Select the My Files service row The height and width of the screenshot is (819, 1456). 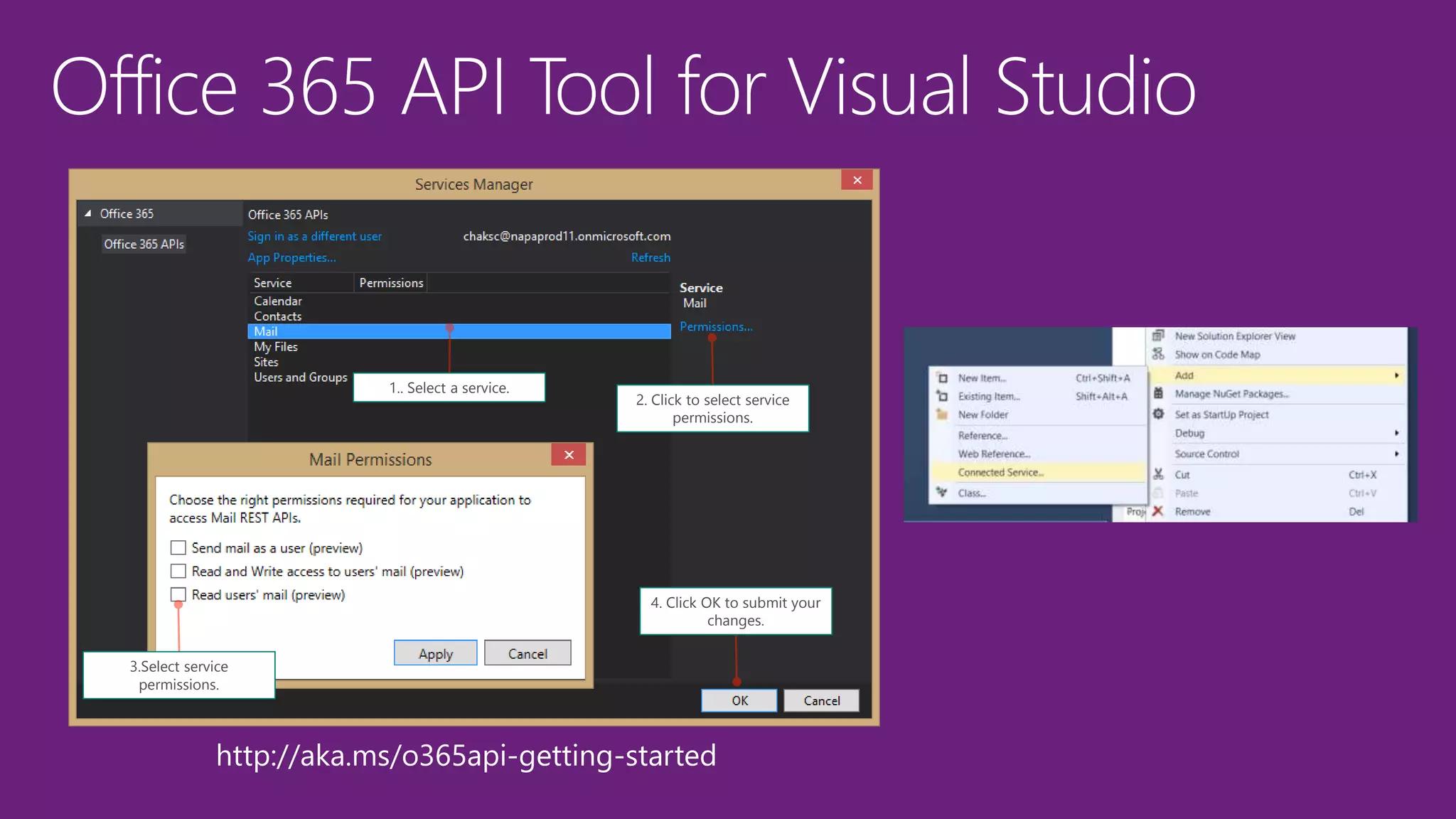click(459, 347)
